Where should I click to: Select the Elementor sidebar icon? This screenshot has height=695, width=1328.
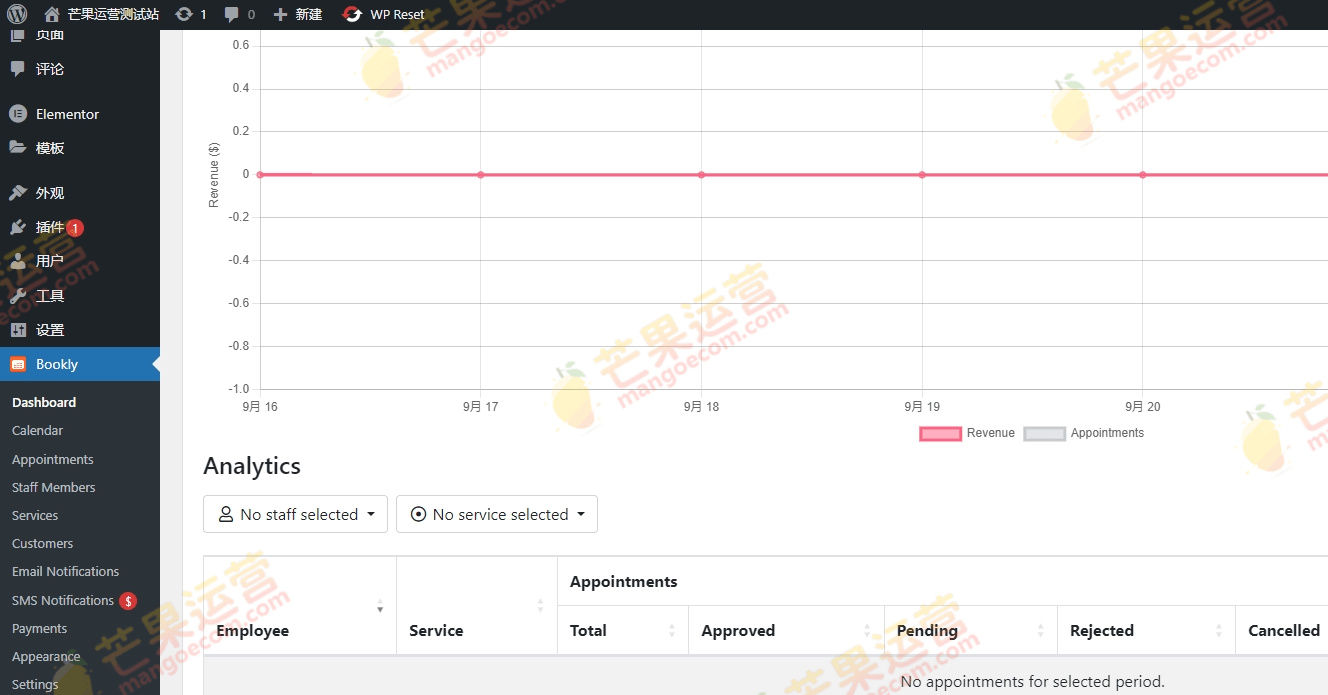18,113
